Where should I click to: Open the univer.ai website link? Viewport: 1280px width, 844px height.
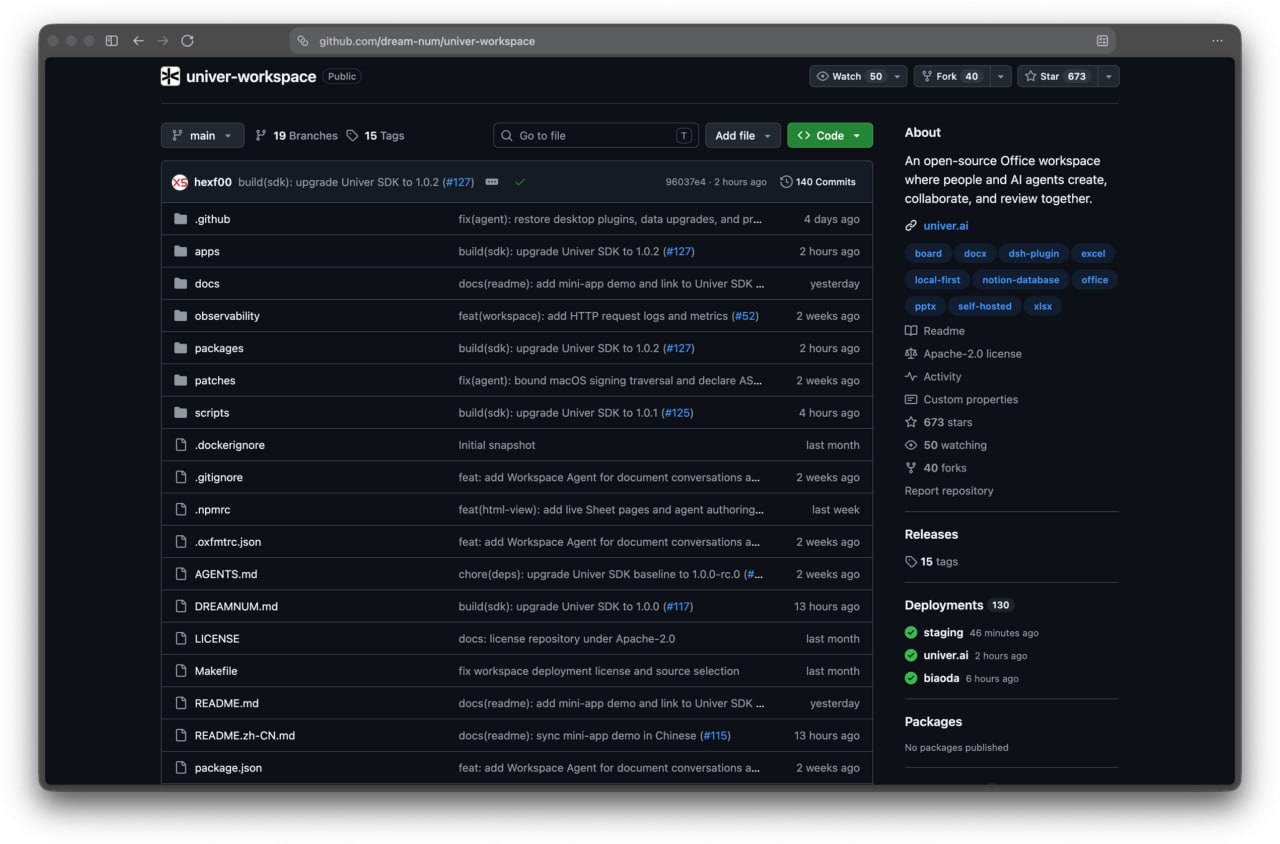tap(946, 226)
